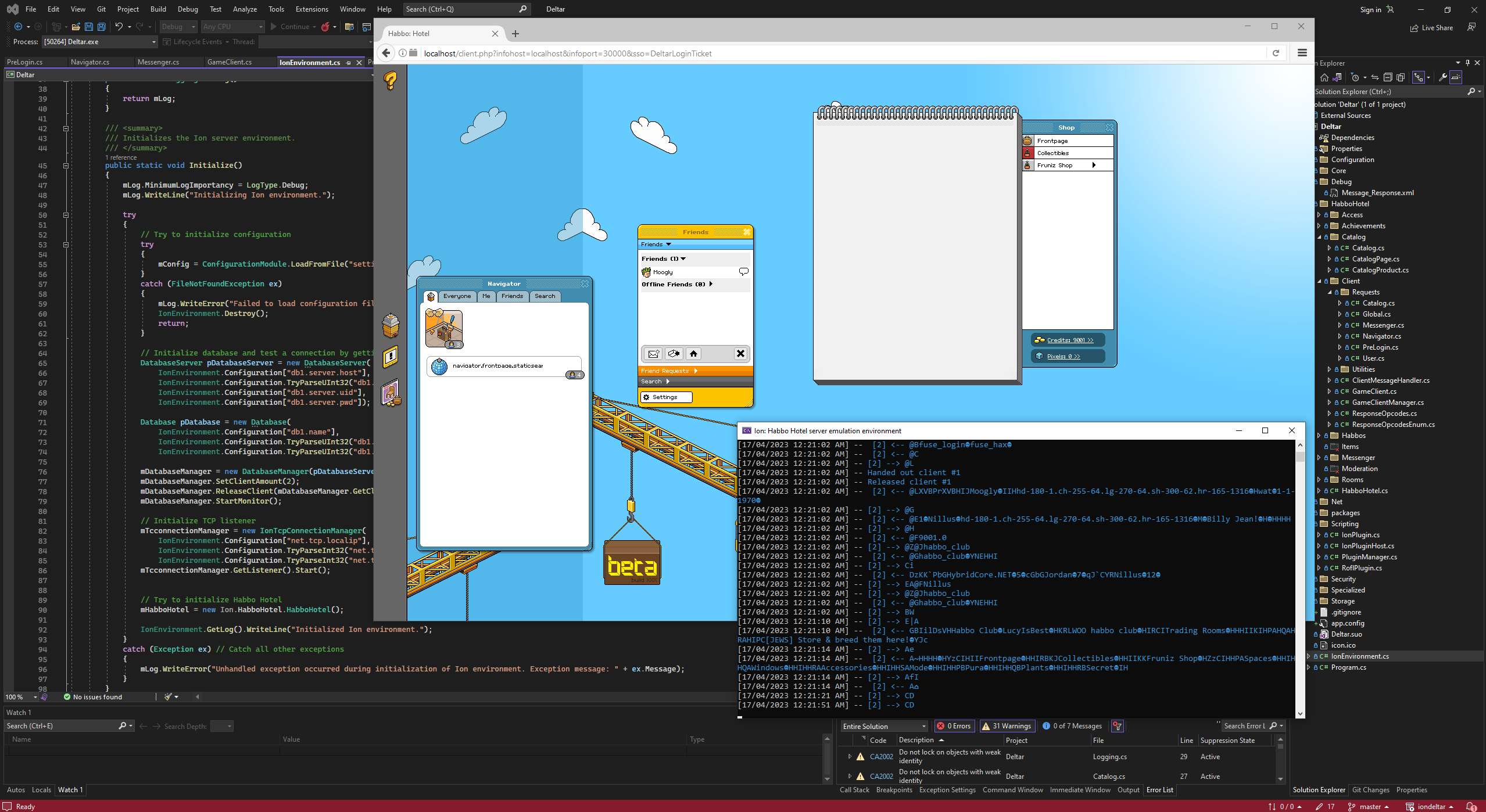The width and height of the screenshot is (1486, 812).
Task: Toggle the pin on IonEnvironment.cs tab
Action: click(349, 62)
